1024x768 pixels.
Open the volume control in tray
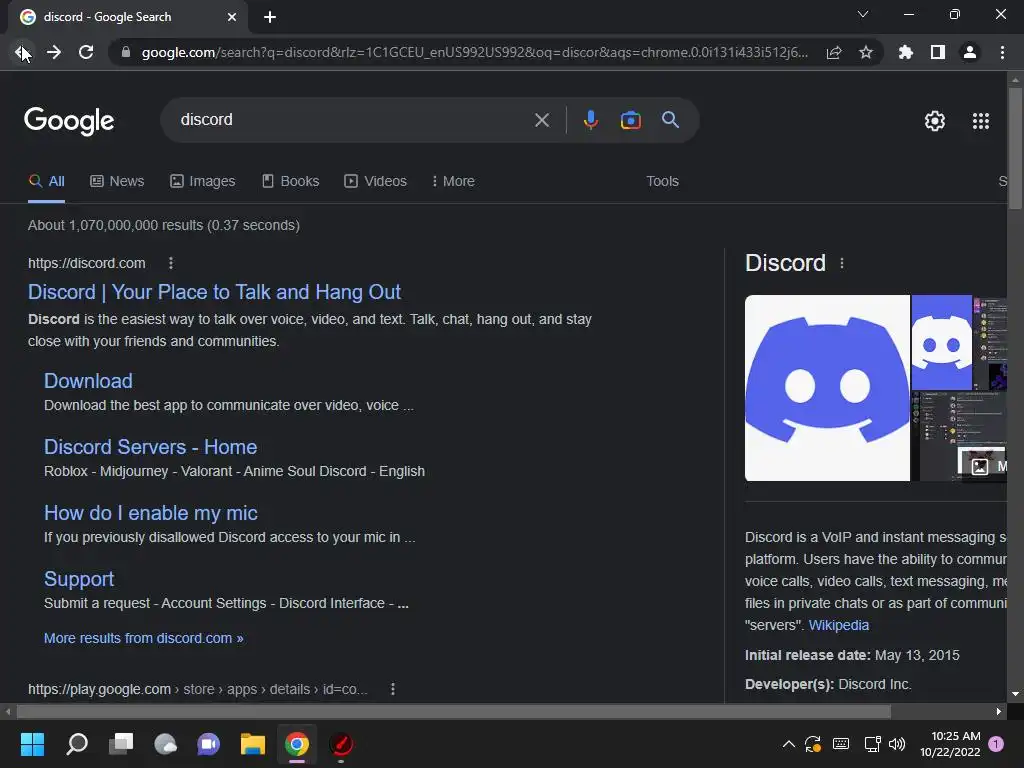point(897,744)
